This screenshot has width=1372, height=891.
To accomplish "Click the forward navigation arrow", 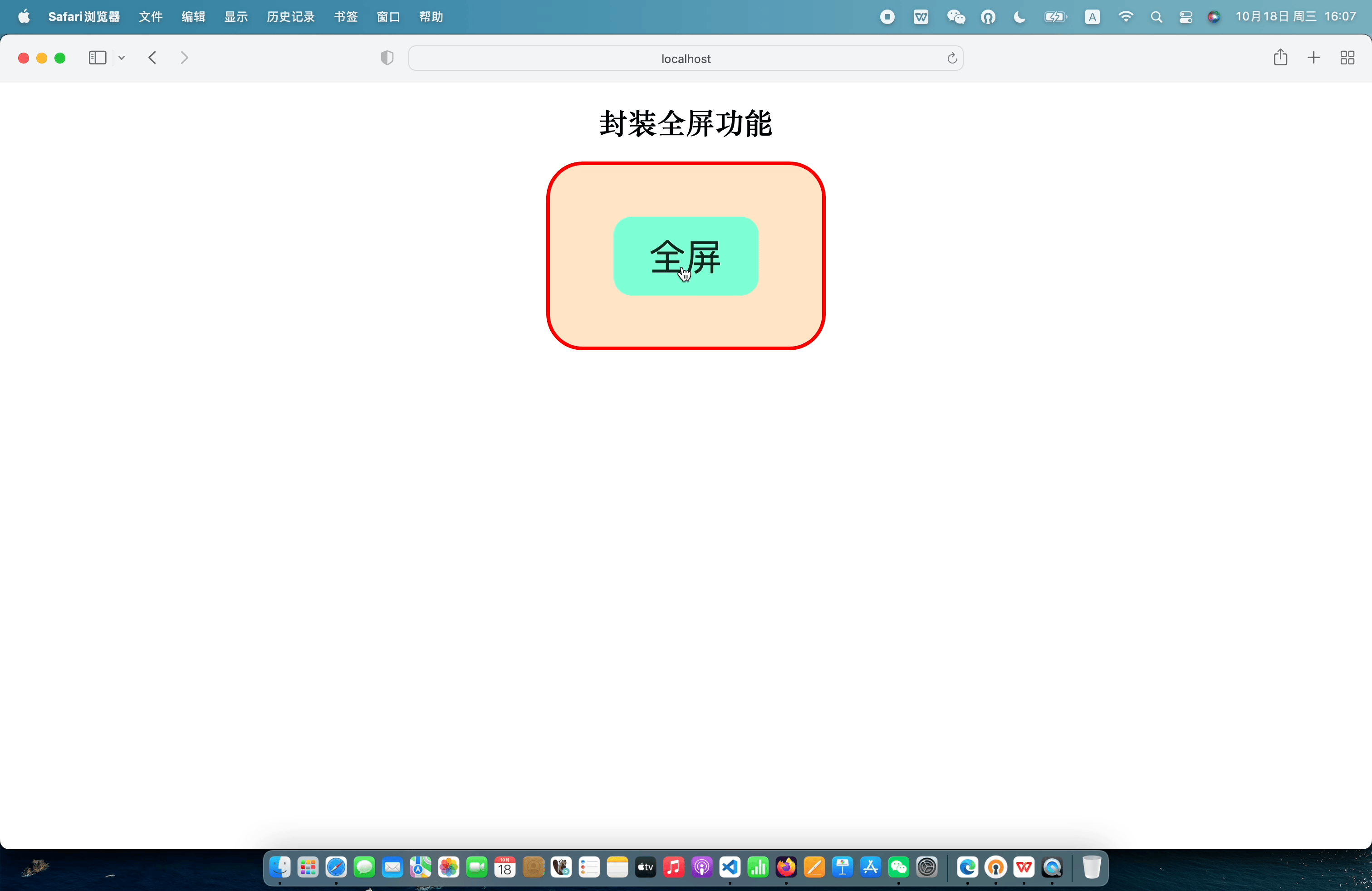I will pyautogui.click(x=185, y=58).
